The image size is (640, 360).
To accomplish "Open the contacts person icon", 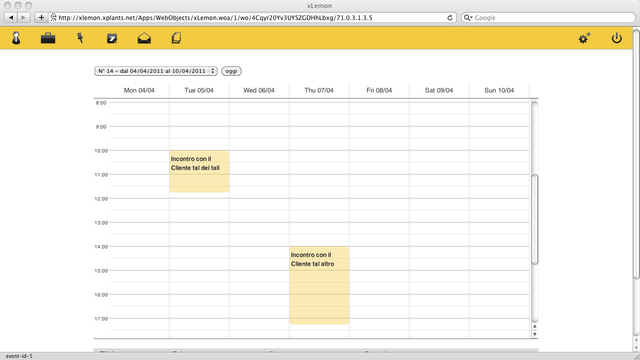I will coord(16,38).
